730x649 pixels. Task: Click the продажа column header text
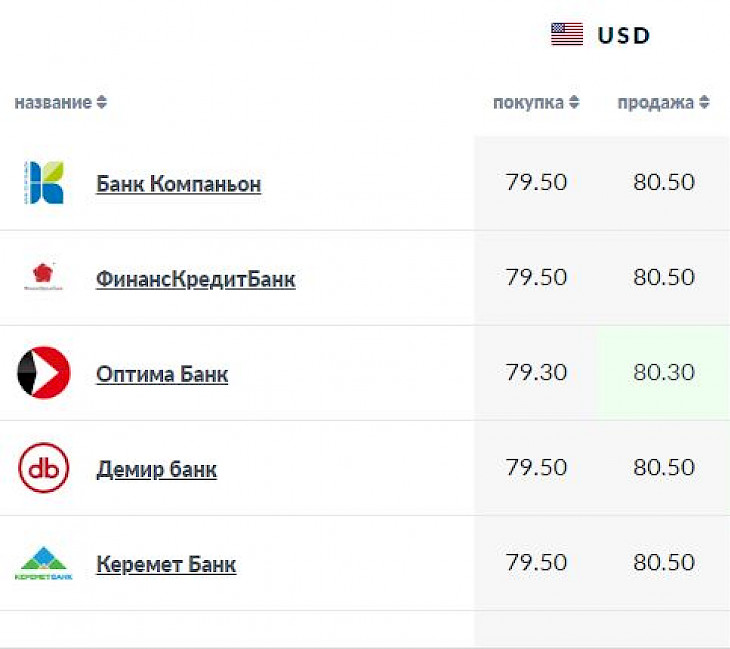(x=656, y=103)
